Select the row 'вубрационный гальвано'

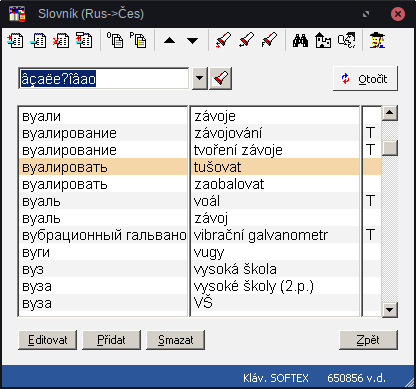(103, 235)
